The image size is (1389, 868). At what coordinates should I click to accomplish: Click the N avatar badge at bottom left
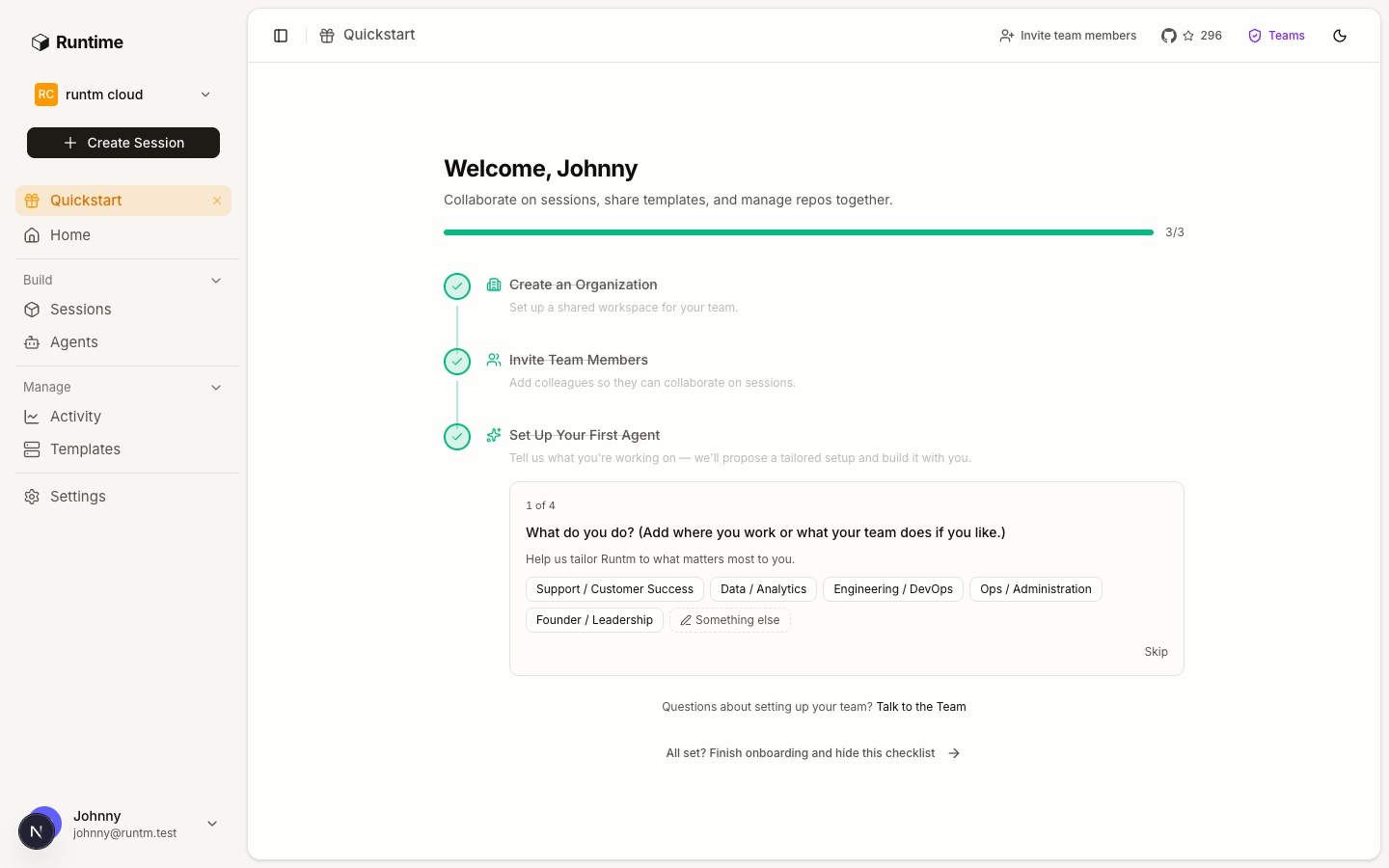(x=37, y=831)
